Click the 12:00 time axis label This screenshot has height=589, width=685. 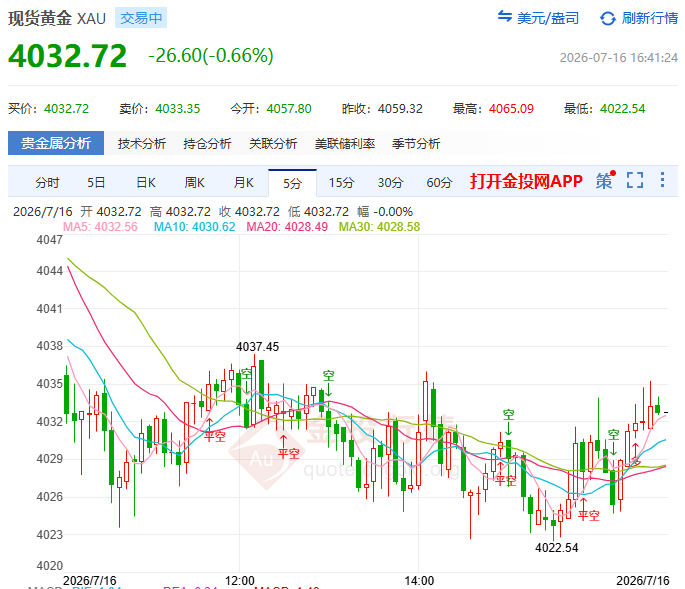click(x=239, y=581)
